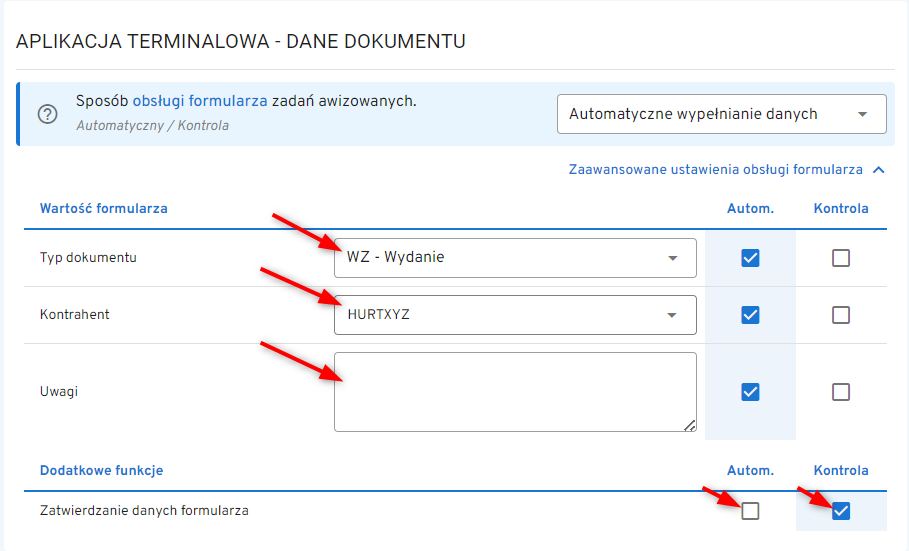Click the resize handle of the Uwagi textarea
Screen dimensions: 909x551
point(689,425)
